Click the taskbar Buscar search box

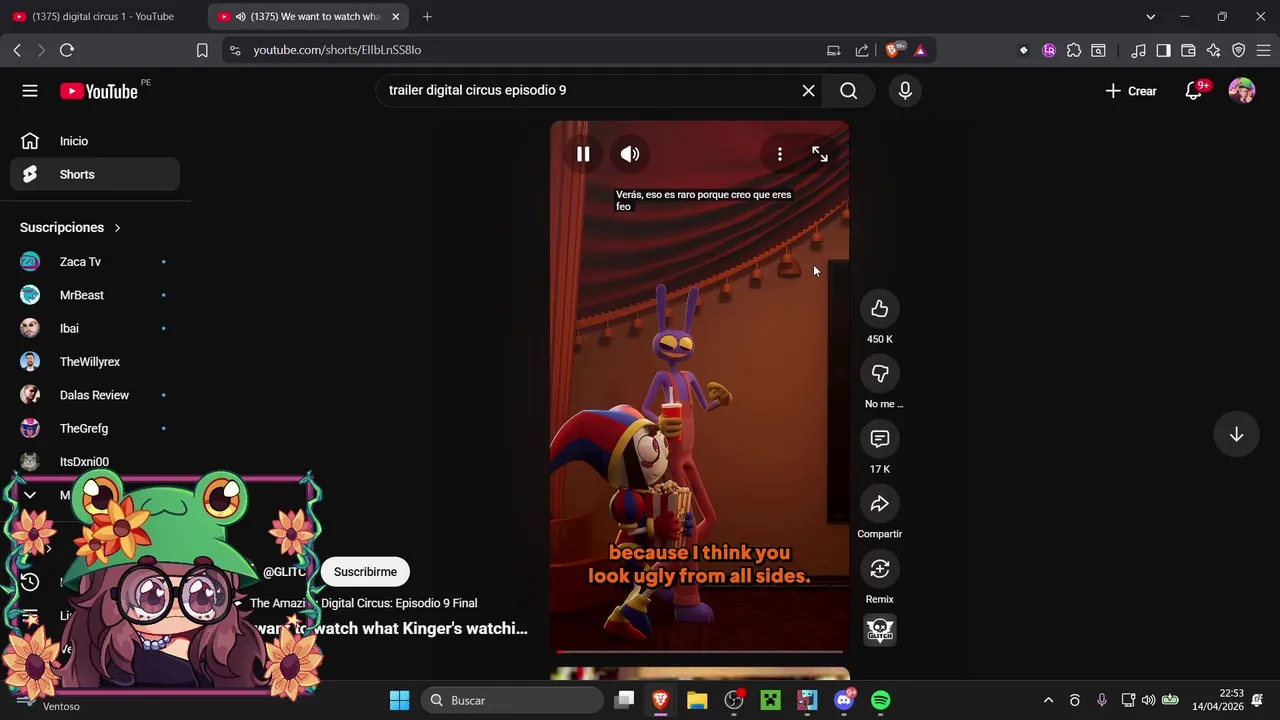pyautogui.click(x=512, y=700)
